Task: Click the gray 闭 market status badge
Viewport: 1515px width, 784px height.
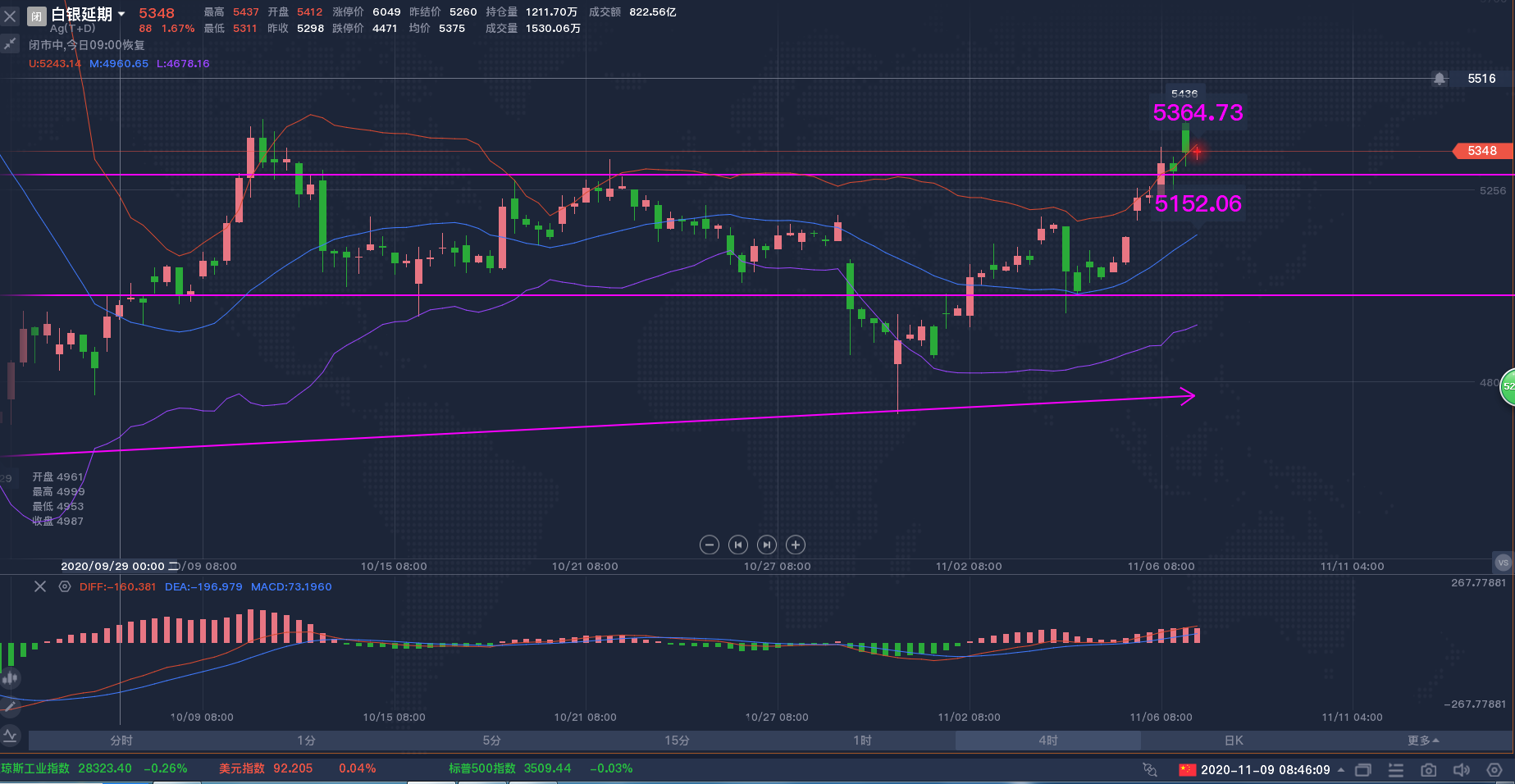Action: [x=37, y=16]
